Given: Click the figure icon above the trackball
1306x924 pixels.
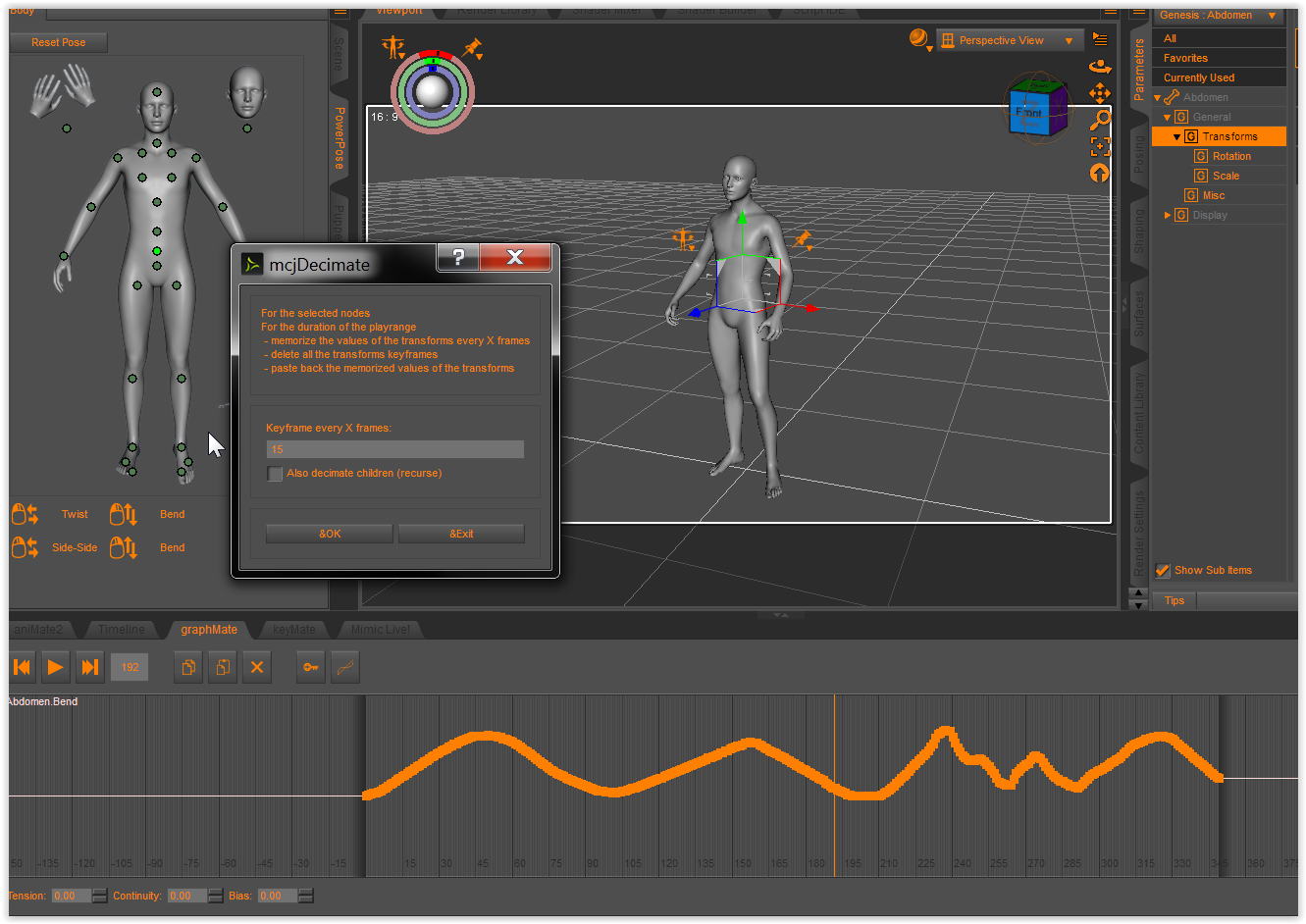Looking at the screenshot, I should coord(393,47).
